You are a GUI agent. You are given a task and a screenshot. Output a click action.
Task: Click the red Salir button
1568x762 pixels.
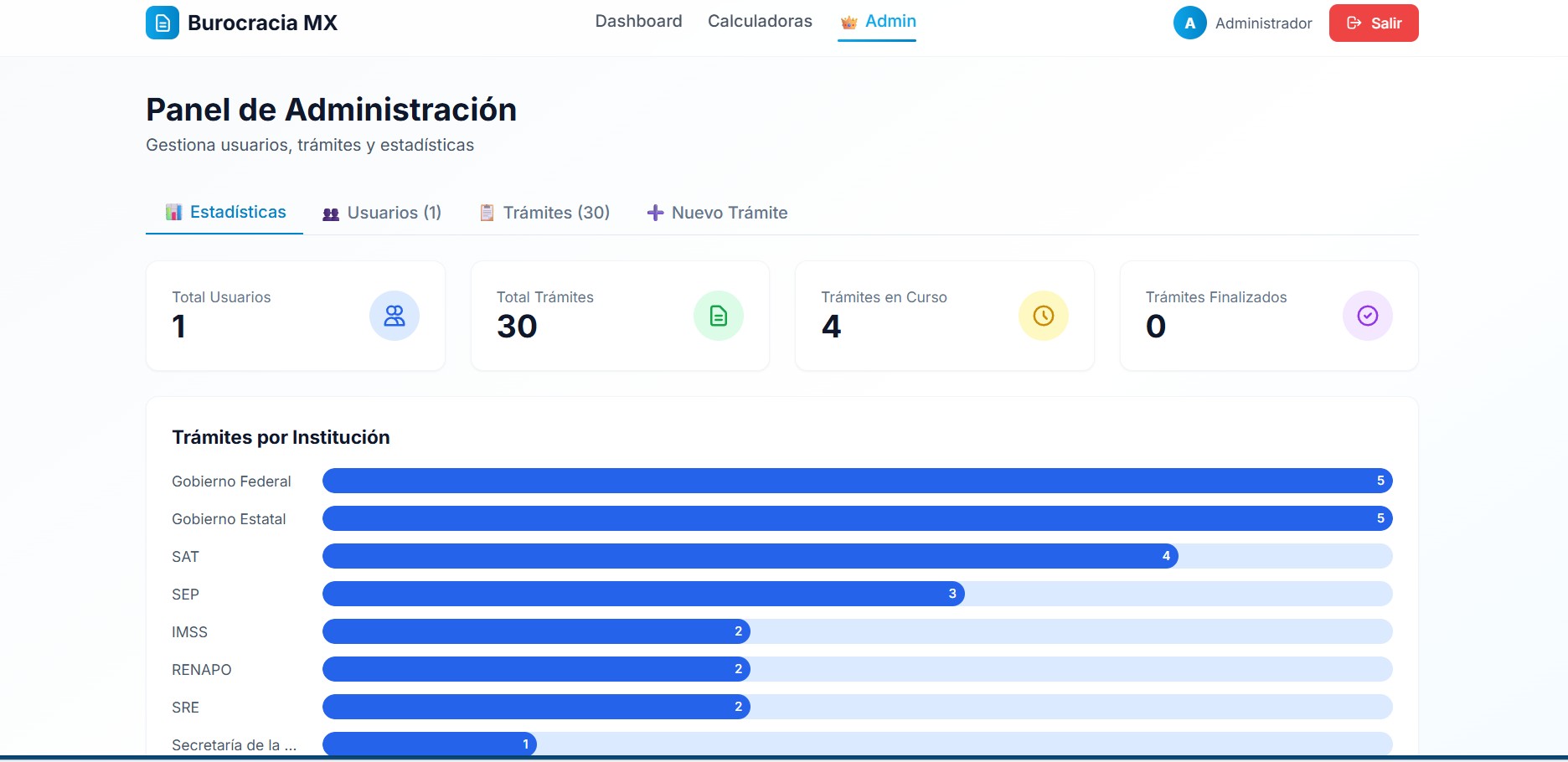[1374, 23]
